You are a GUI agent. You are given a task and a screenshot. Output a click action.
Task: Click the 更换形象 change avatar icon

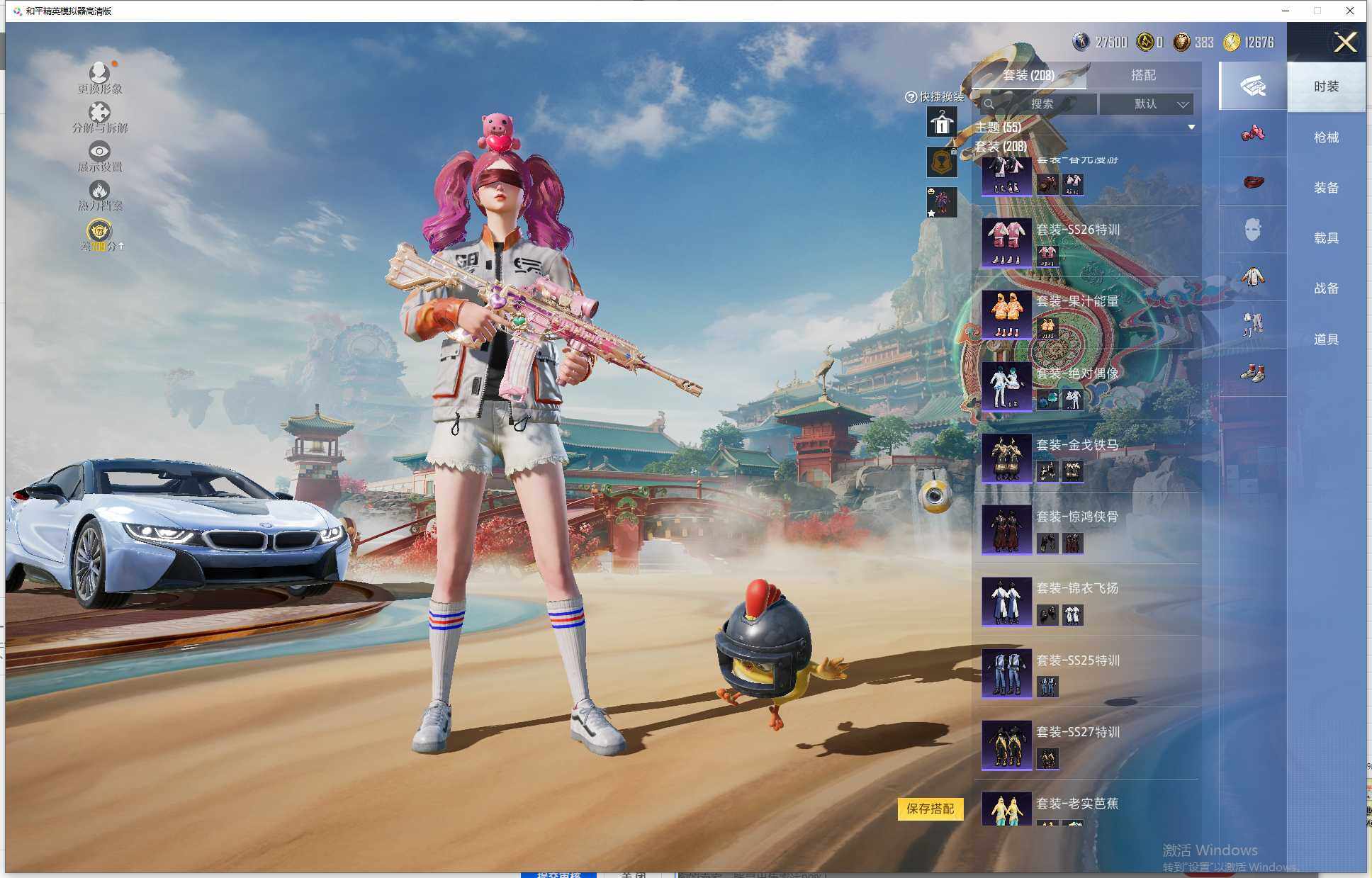pos(99,73)
